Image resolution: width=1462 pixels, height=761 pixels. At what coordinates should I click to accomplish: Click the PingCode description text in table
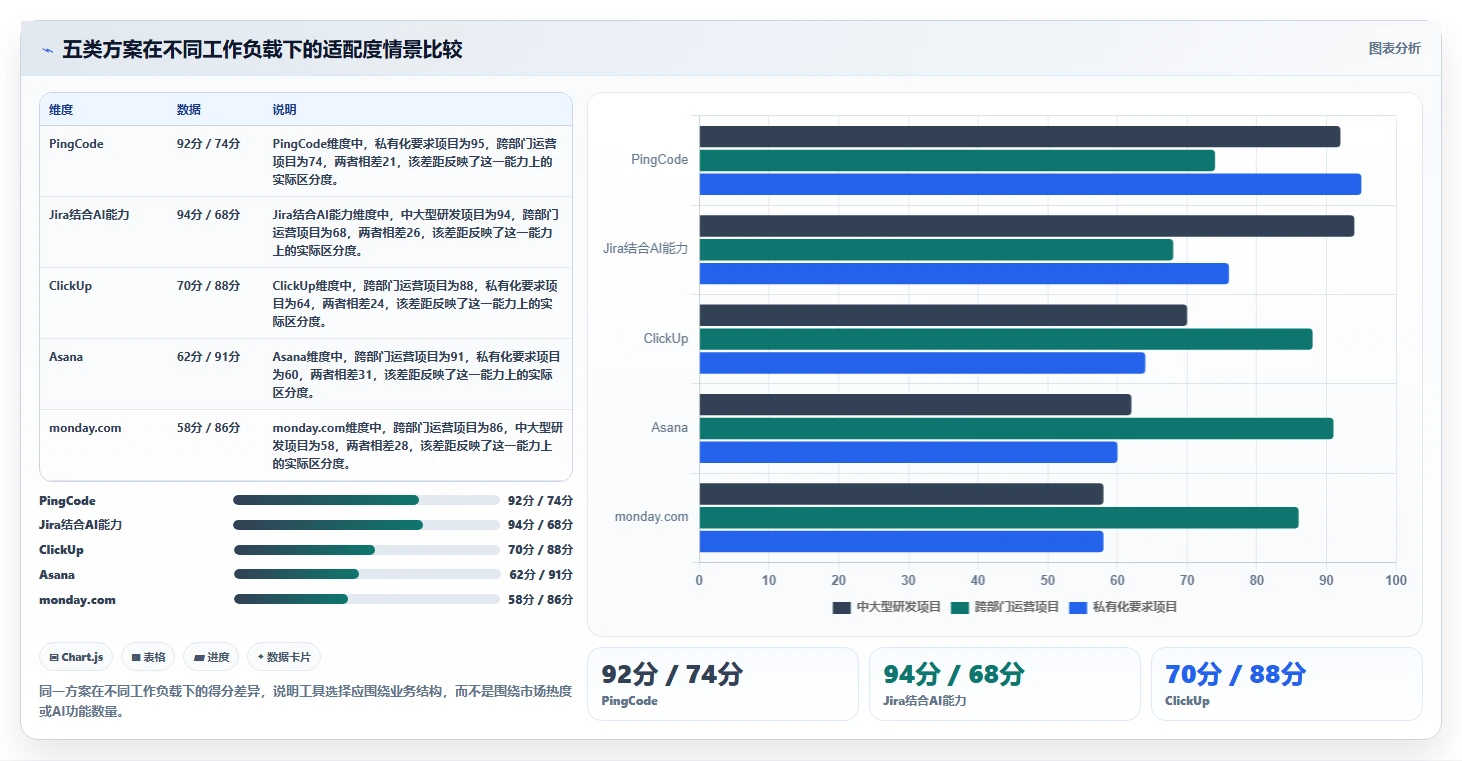pos(415,162)
